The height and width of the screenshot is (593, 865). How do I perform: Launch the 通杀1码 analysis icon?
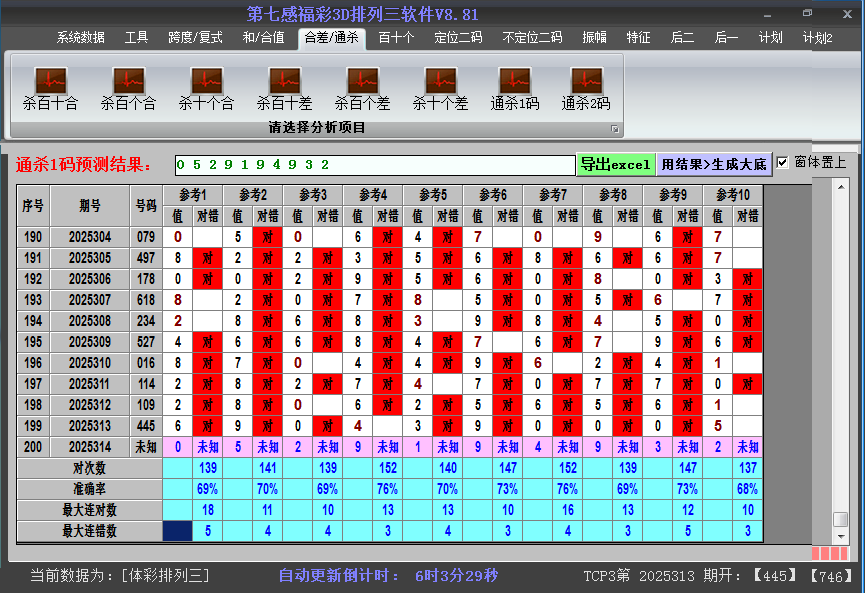coord(514,81)
